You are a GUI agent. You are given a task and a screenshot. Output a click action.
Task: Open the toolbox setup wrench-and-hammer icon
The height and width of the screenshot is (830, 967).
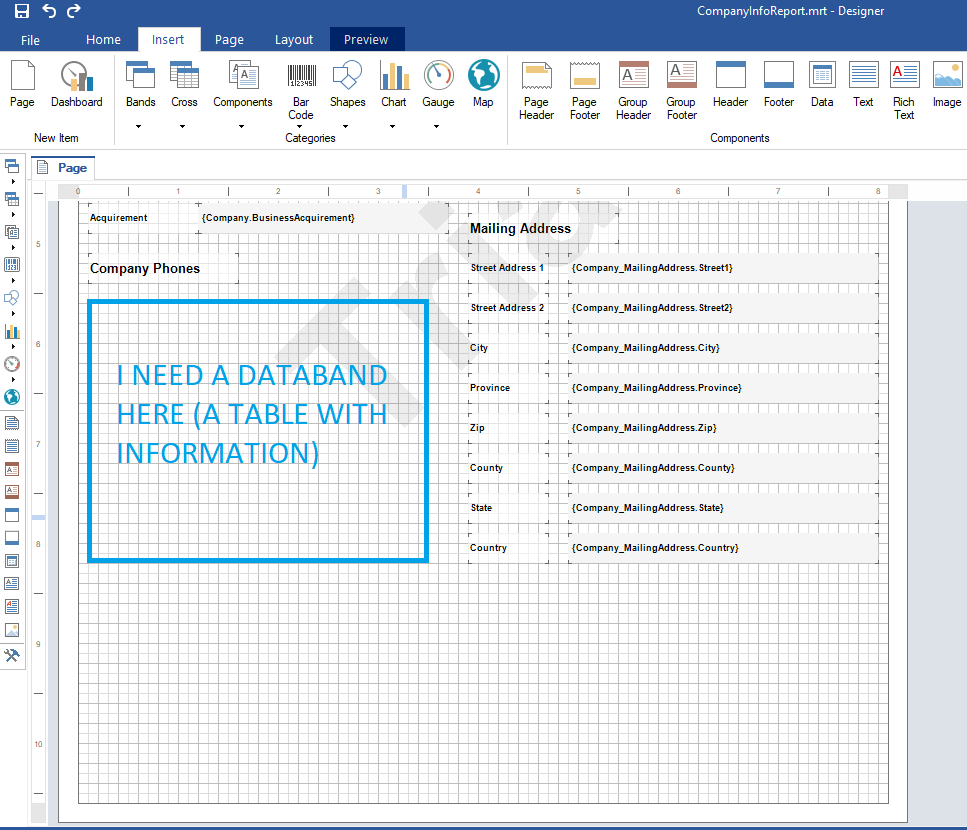pyautogui.click(x=12, y=655)
